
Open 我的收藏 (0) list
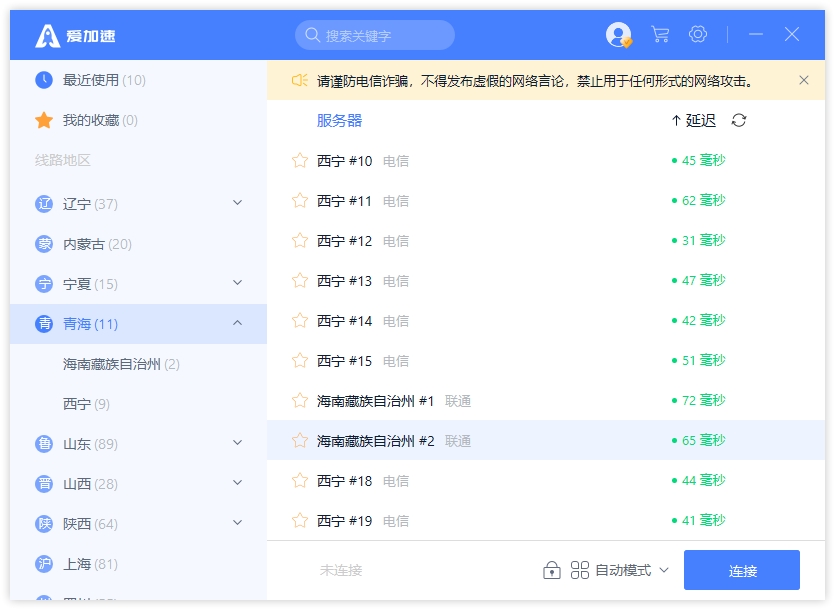(138, 120)
